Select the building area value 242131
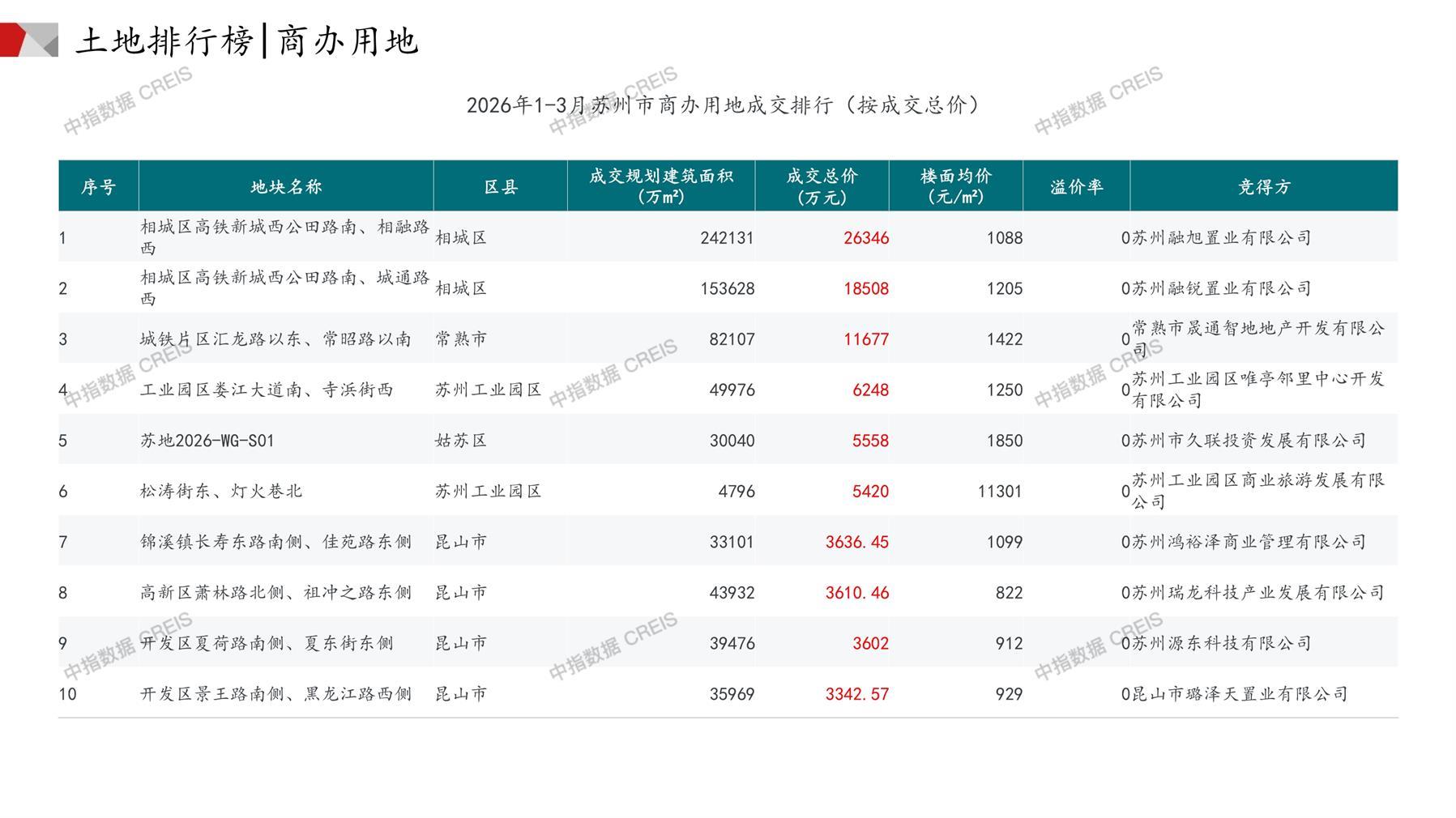 [727, 238]
